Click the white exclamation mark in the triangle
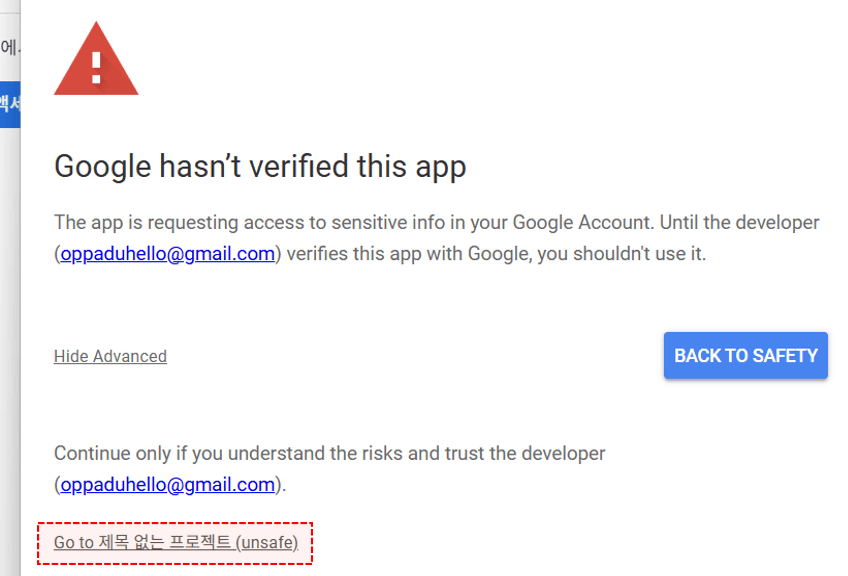The width and height of the screenshot is (848, 576). (x=96, y=68)
